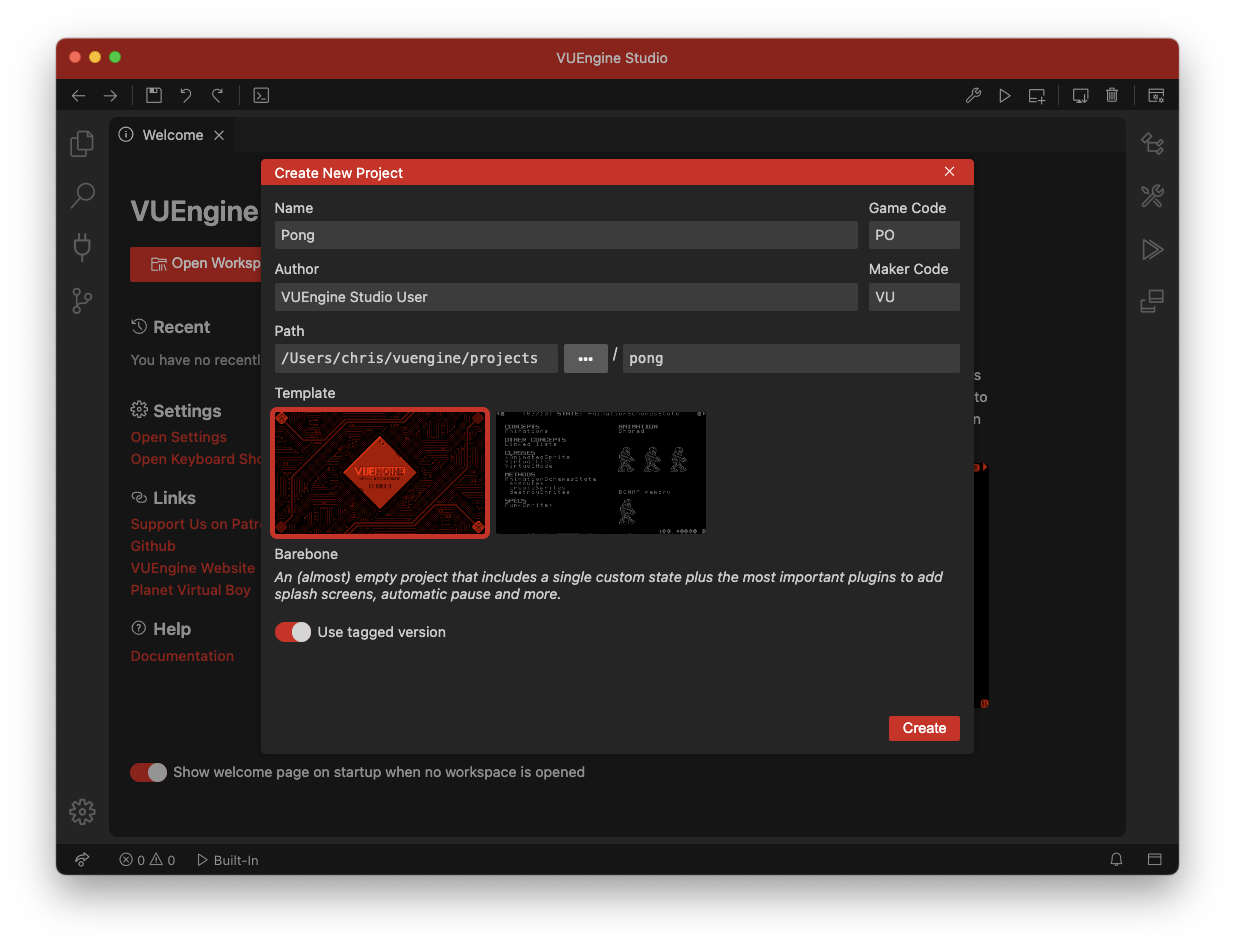Image resolution: width=1235 pixels, height=949 pixels.
Task: Click the Name field containing Pong
Action: tap(566, 235)
